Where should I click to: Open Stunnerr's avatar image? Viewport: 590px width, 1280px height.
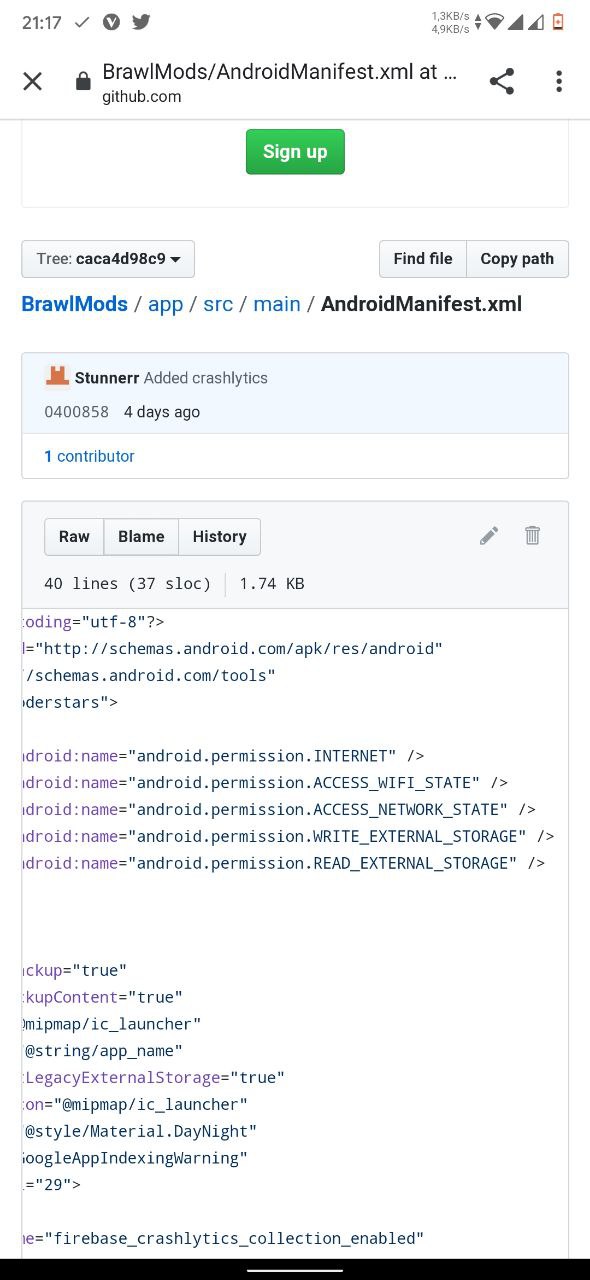tap(57, 377)
